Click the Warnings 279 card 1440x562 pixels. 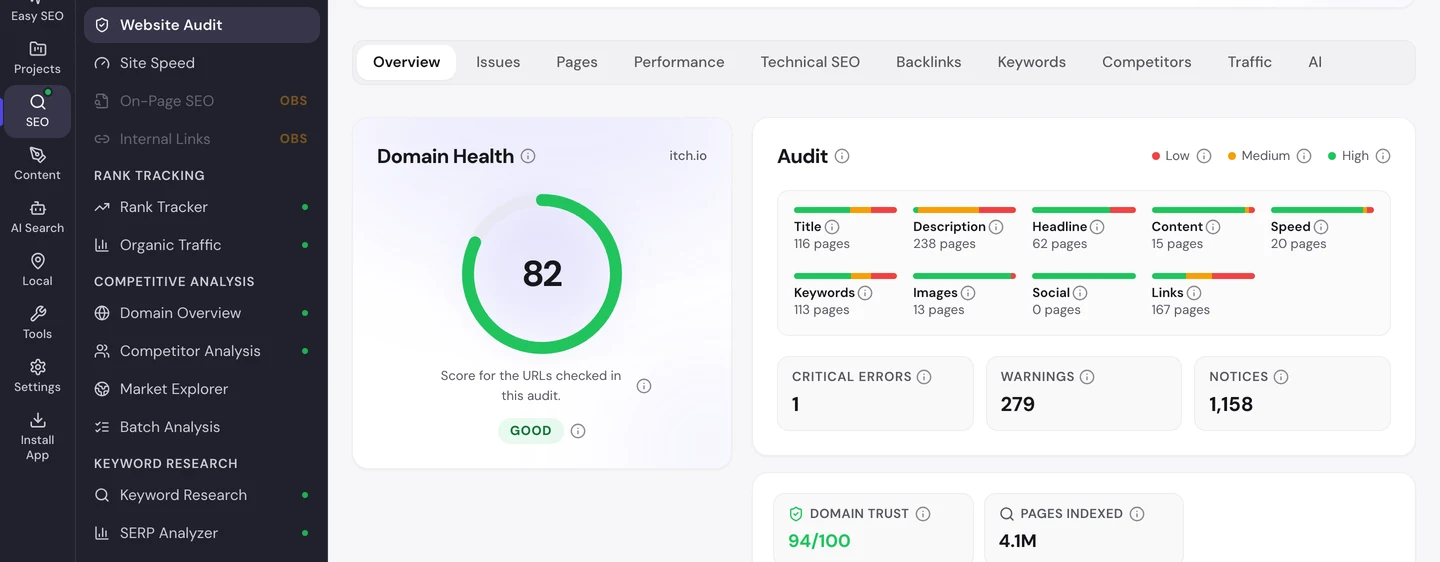(x=1084, y=393)
